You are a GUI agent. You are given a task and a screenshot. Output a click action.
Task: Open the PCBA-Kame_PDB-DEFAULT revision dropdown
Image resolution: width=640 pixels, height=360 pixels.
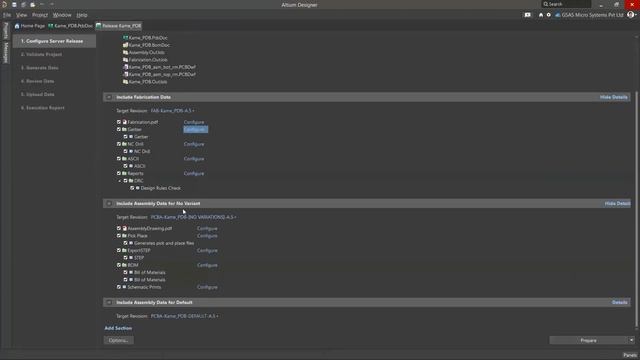(184, 316)
